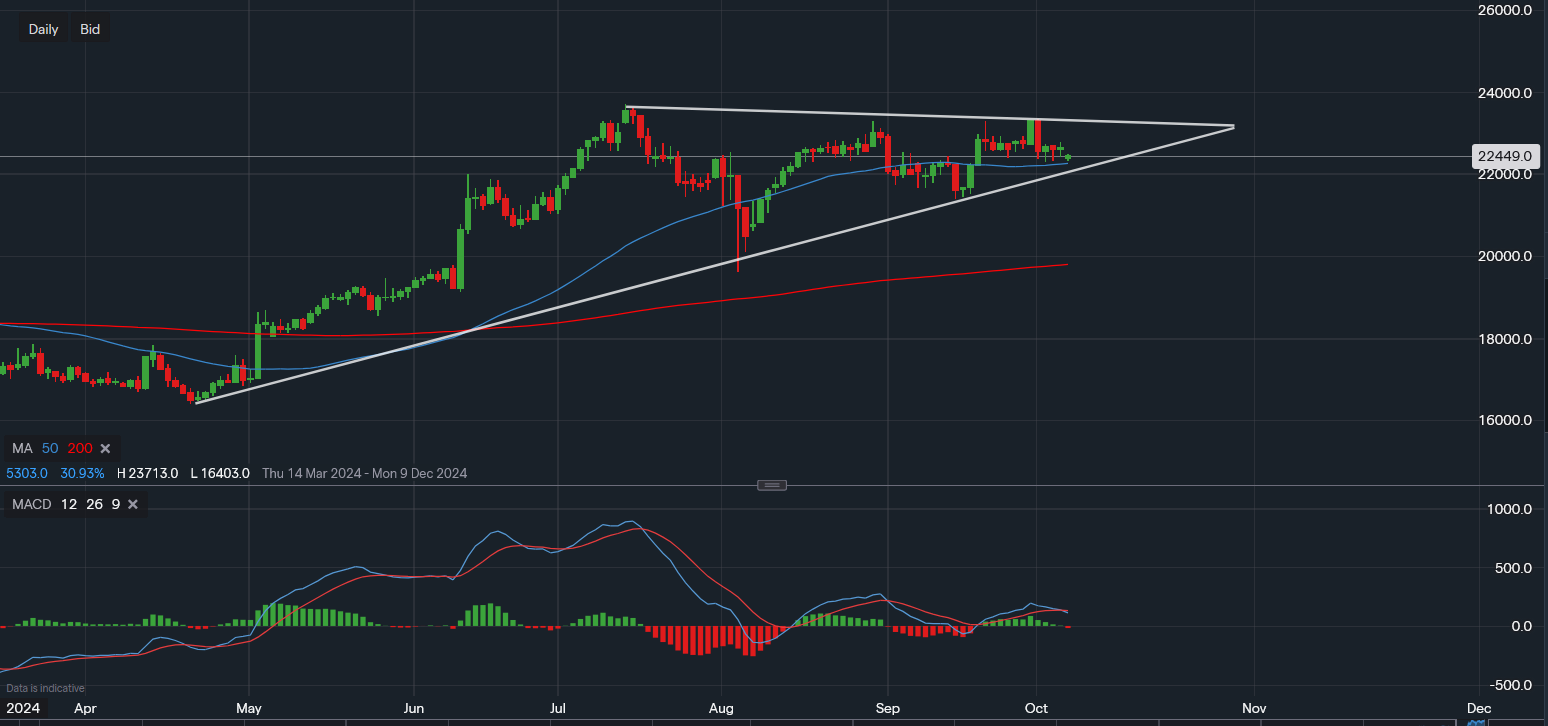The height and width of the screenshot is (726, 1548).
Task: Click the 30.93% change value
Action: (83, 473)
